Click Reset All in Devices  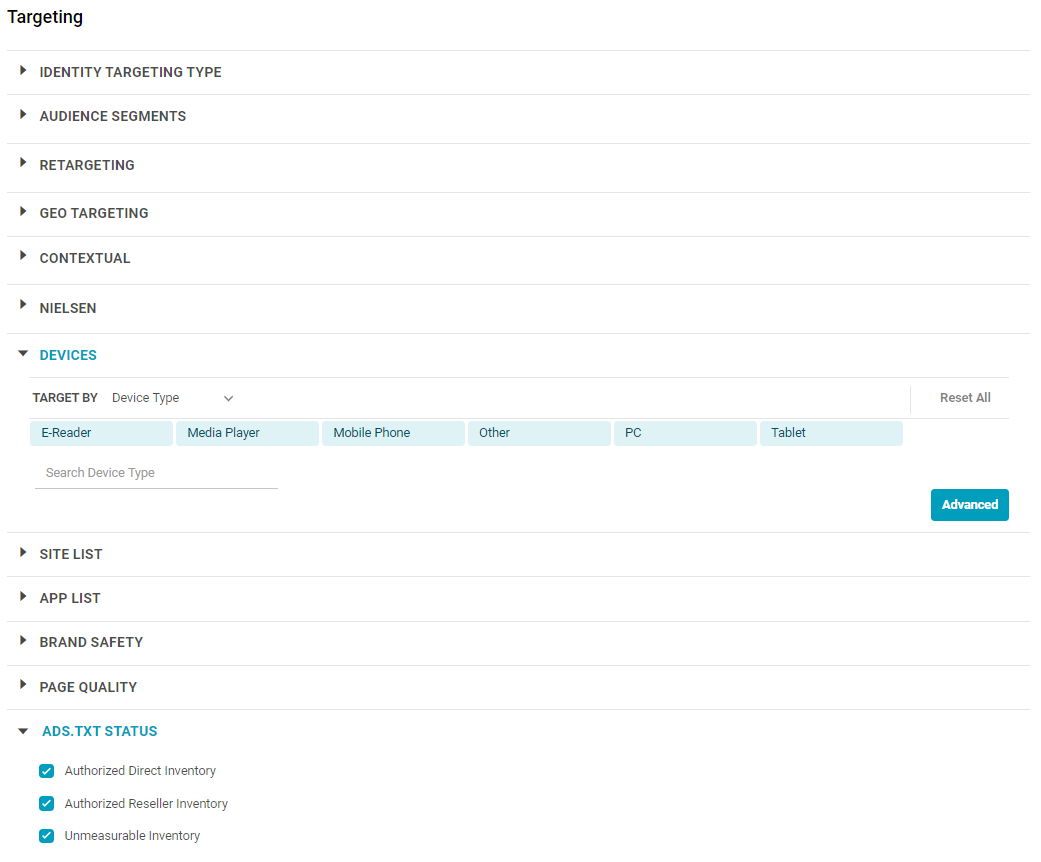coord(964,398)
